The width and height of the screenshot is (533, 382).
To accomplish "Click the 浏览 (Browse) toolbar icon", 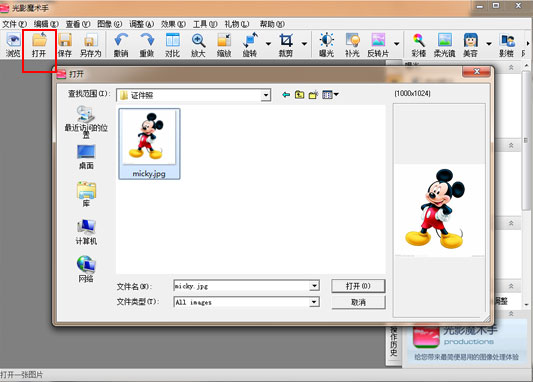I will click(x=13, y=45).
